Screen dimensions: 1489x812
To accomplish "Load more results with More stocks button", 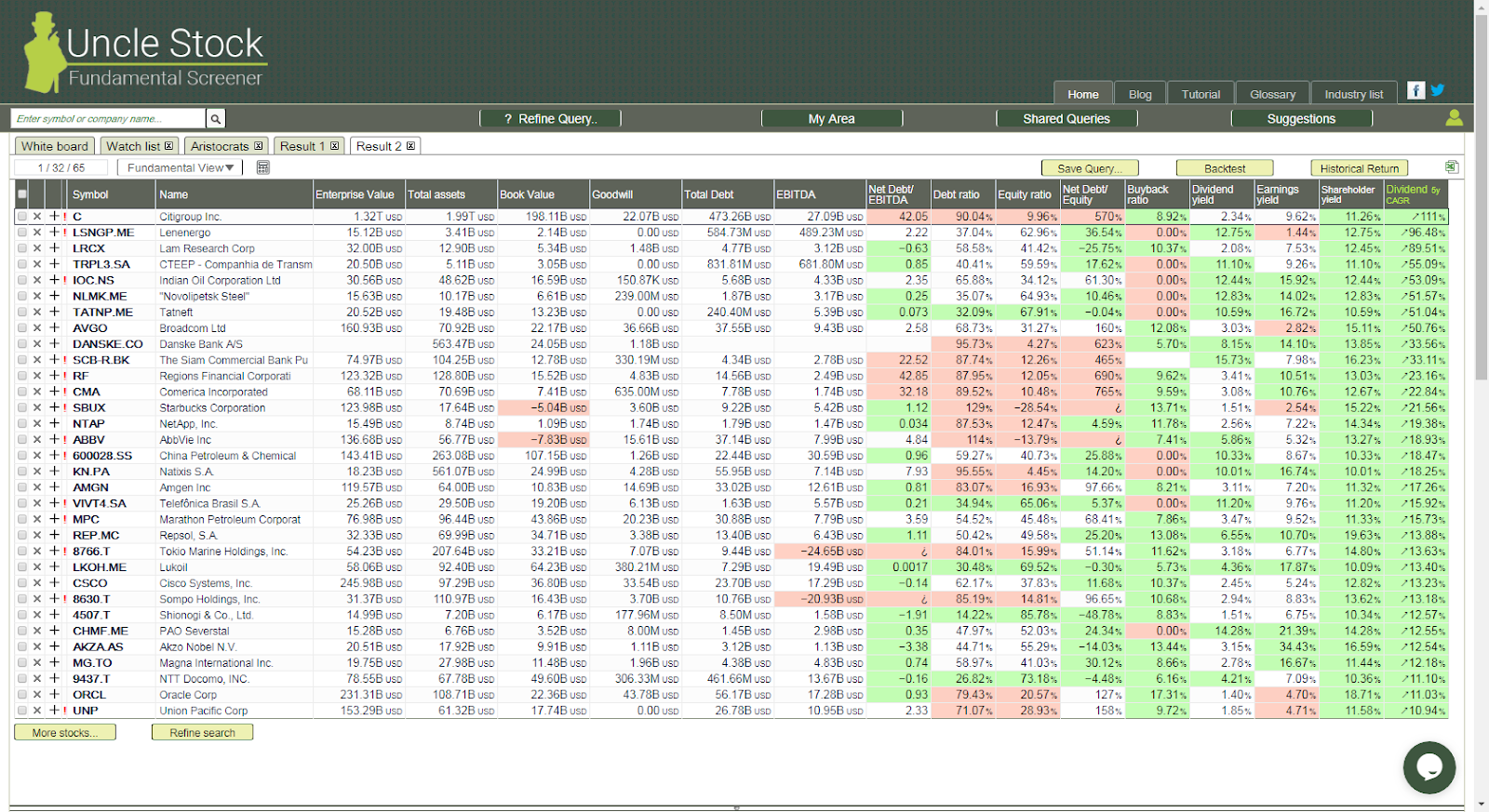I will pyautogui.click(x=65, y=733).
